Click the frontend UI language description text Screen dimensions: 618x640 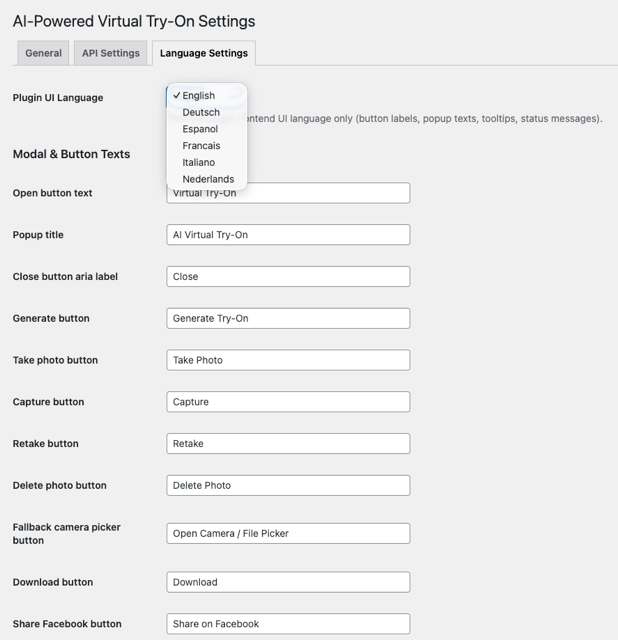[425, 119]
